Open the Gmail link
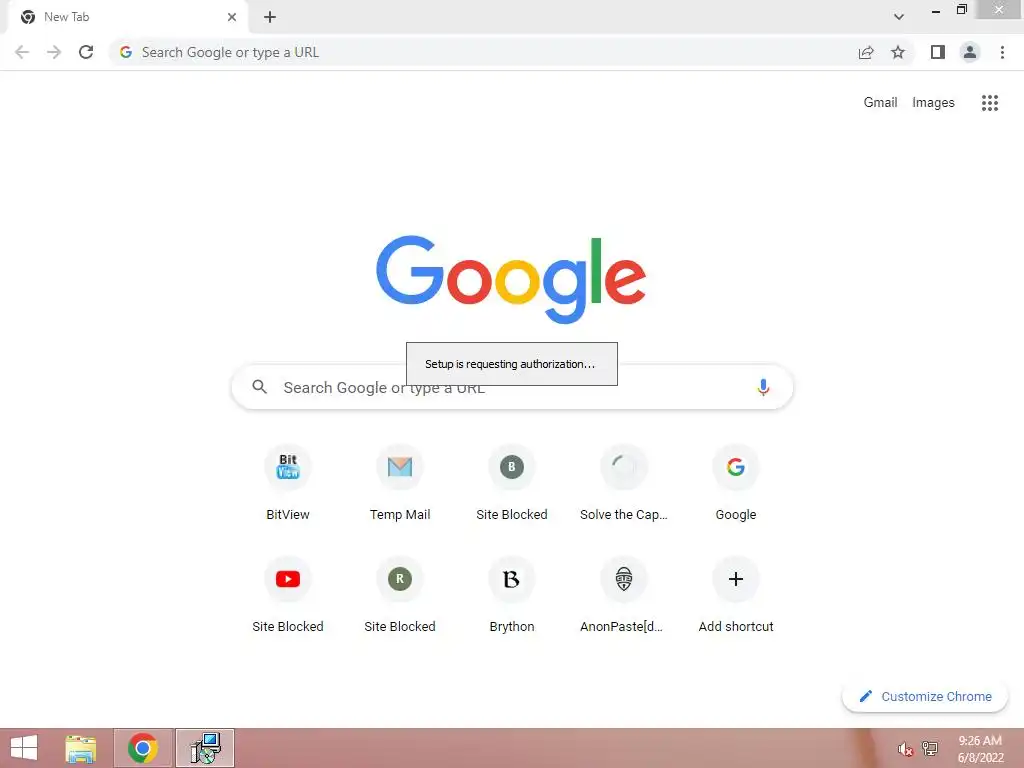 pyautogui.click(x=880, y=103)
